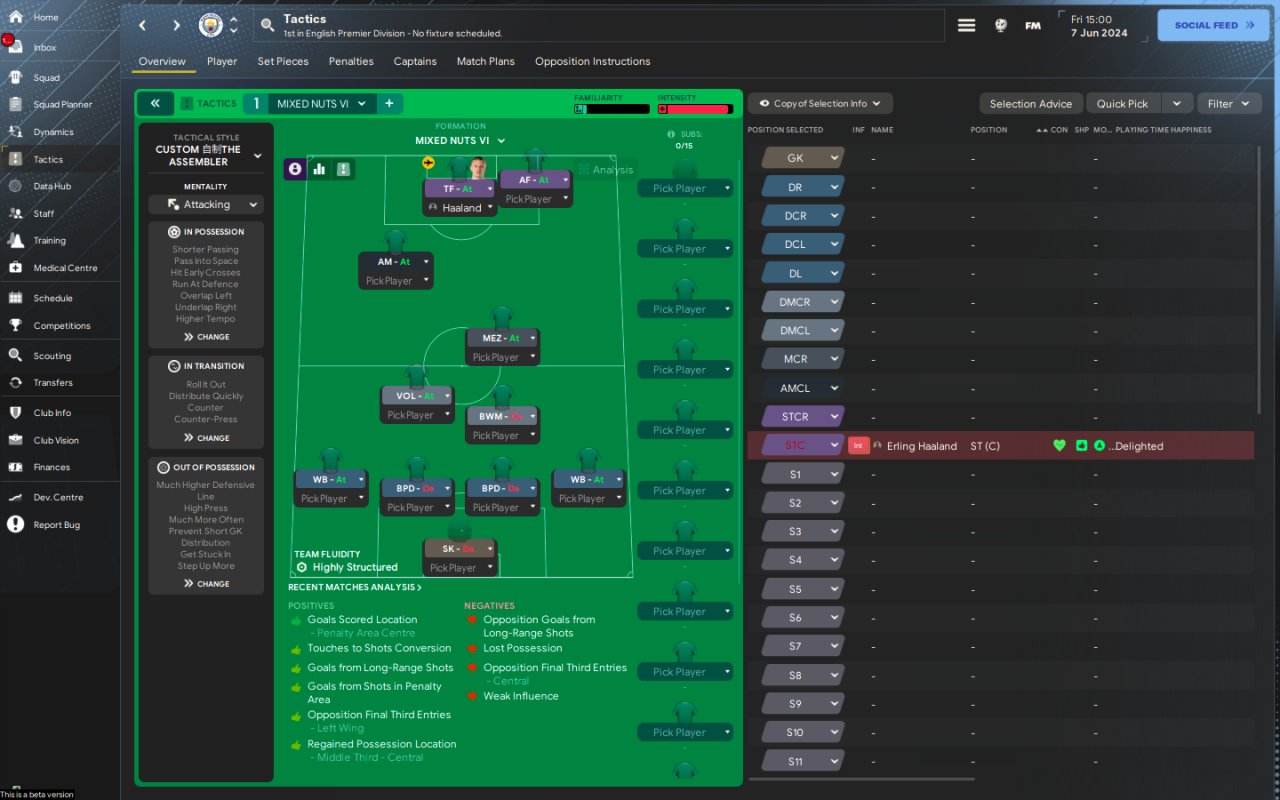The width and height of the screenshot is (1280, 800).
Task: Open the hamburger menu icon in top bar
Action: pos(966,26)
